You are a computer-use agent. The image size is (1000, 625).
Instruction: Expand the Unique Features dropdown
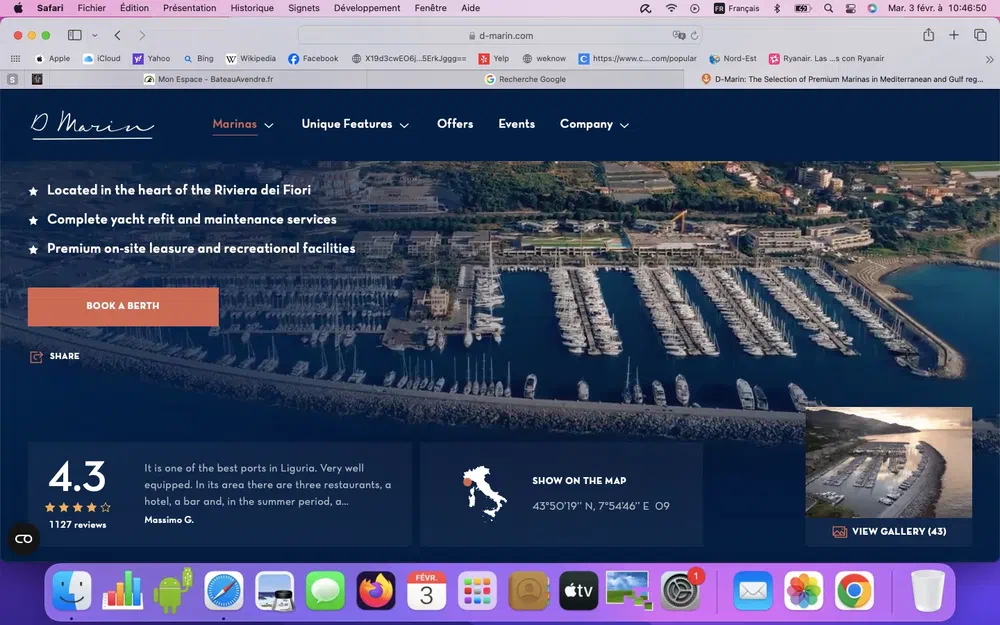pos(355,125)
